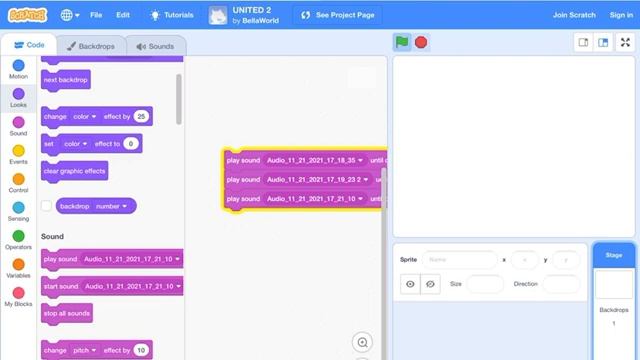Switch to small stage layout
Screen dimensions: 640x360
point(583,42)
